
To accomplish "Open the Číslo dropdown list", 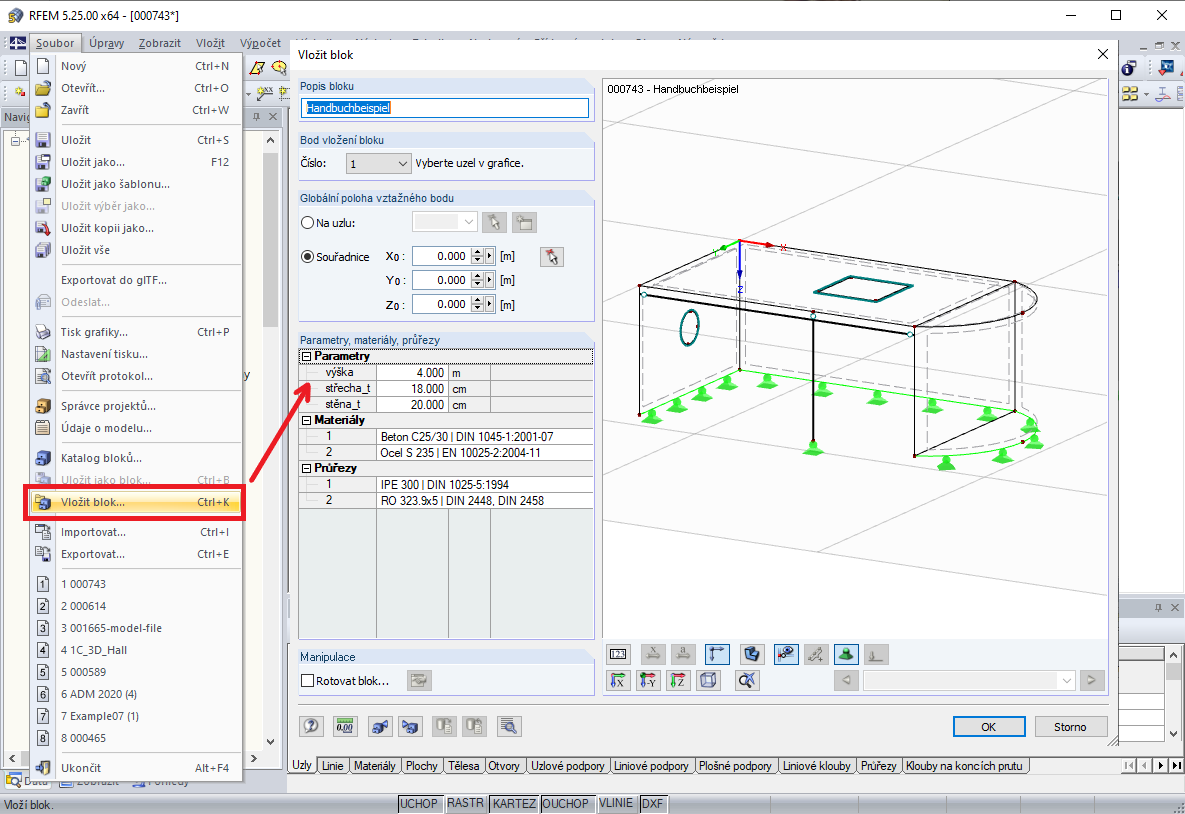I will pyautogui.click(x=404, y=162).
